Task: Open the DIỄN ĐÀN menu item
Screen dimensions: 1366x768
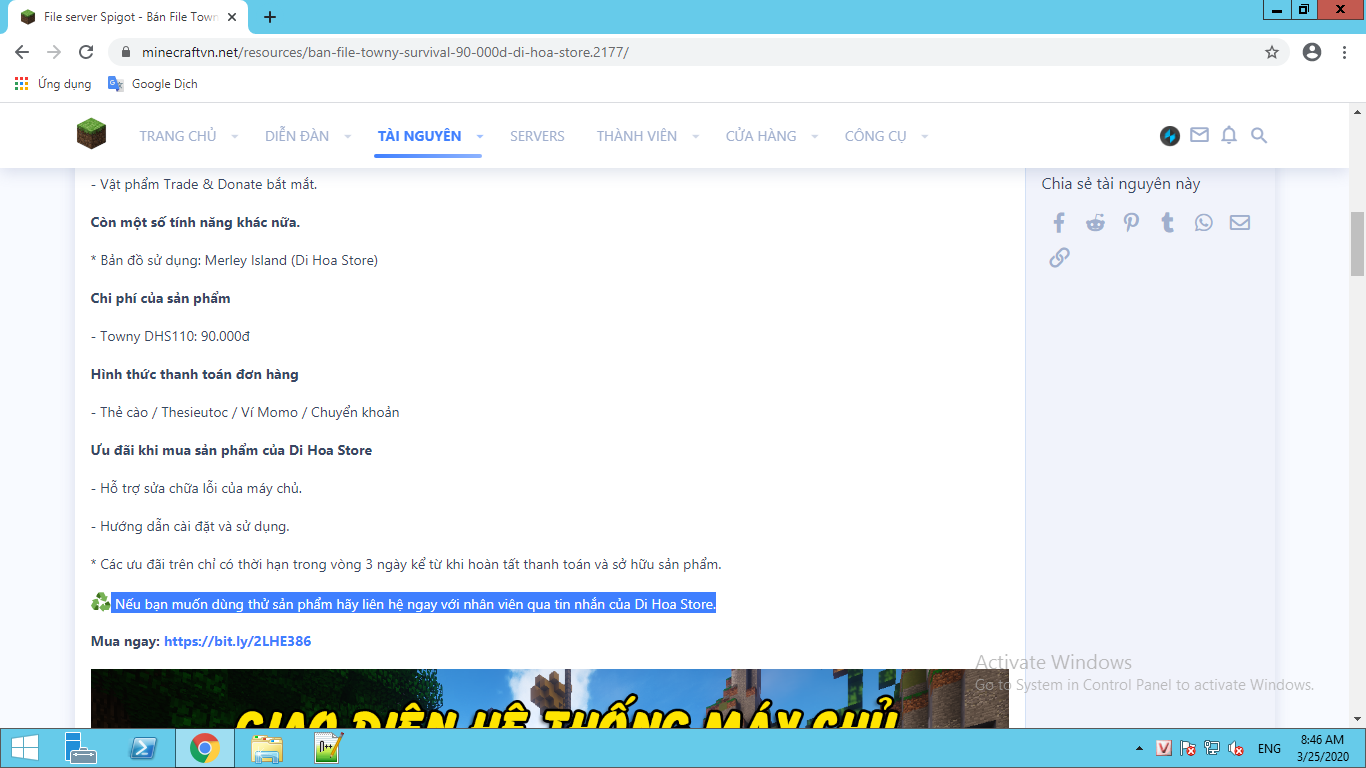Action: coord(297,136)
